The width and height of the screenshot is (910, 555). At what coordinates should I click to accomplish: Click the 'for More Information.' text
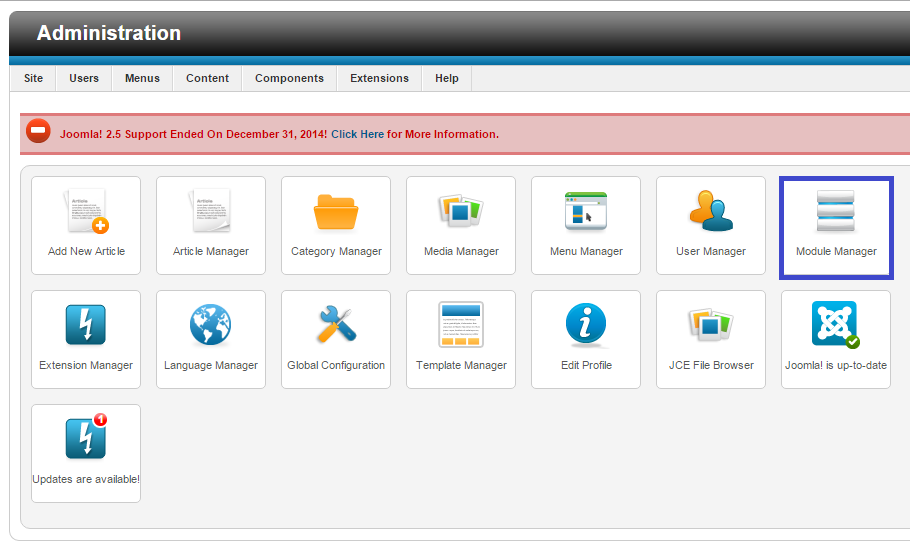[443, 134]
